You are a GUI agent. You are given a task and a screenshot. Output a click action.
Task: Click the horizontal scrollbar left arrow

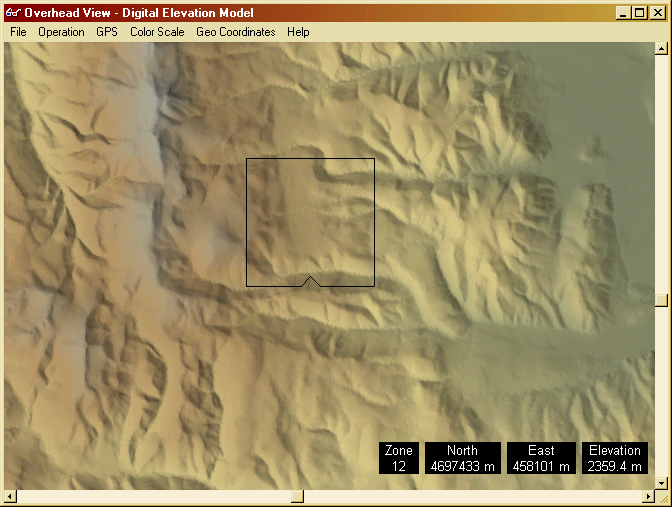coord(11,497)
